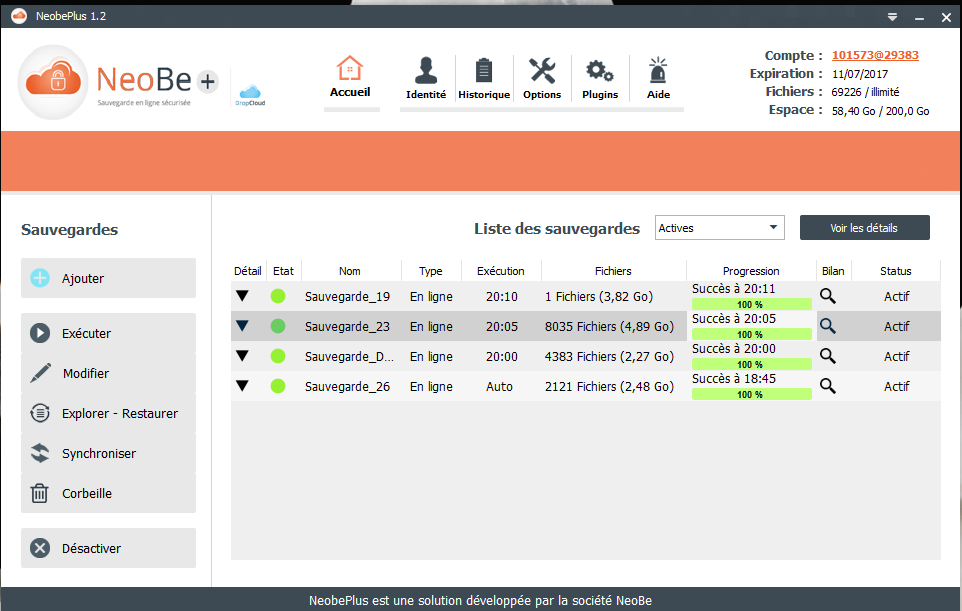The height and width of the screenshot is (611, 962).
Task: Open the Actives filter dropdown
Action: (718, 227)
